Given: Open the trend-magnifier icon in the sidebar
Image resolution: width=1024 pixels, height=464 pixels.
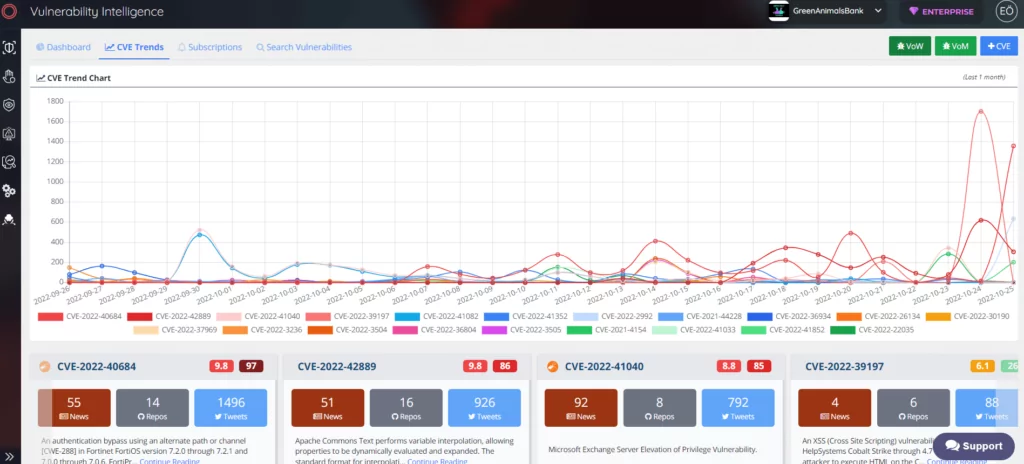Looking at the screenshot, I should click(9, 162).
